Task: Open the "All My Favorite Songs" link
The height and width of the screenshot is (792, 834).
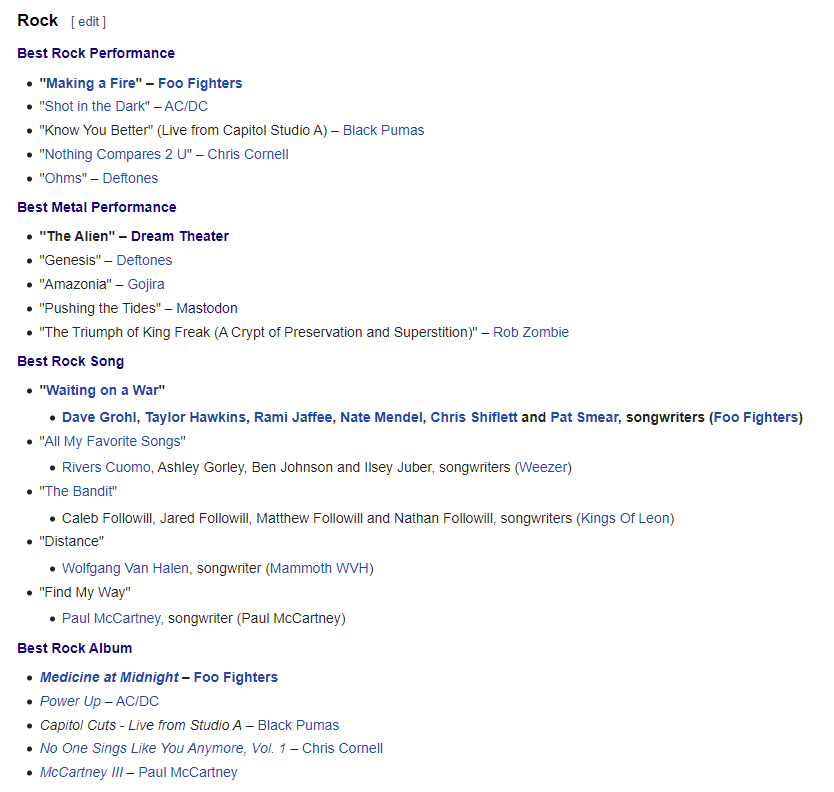Action: tap(113, 441)
